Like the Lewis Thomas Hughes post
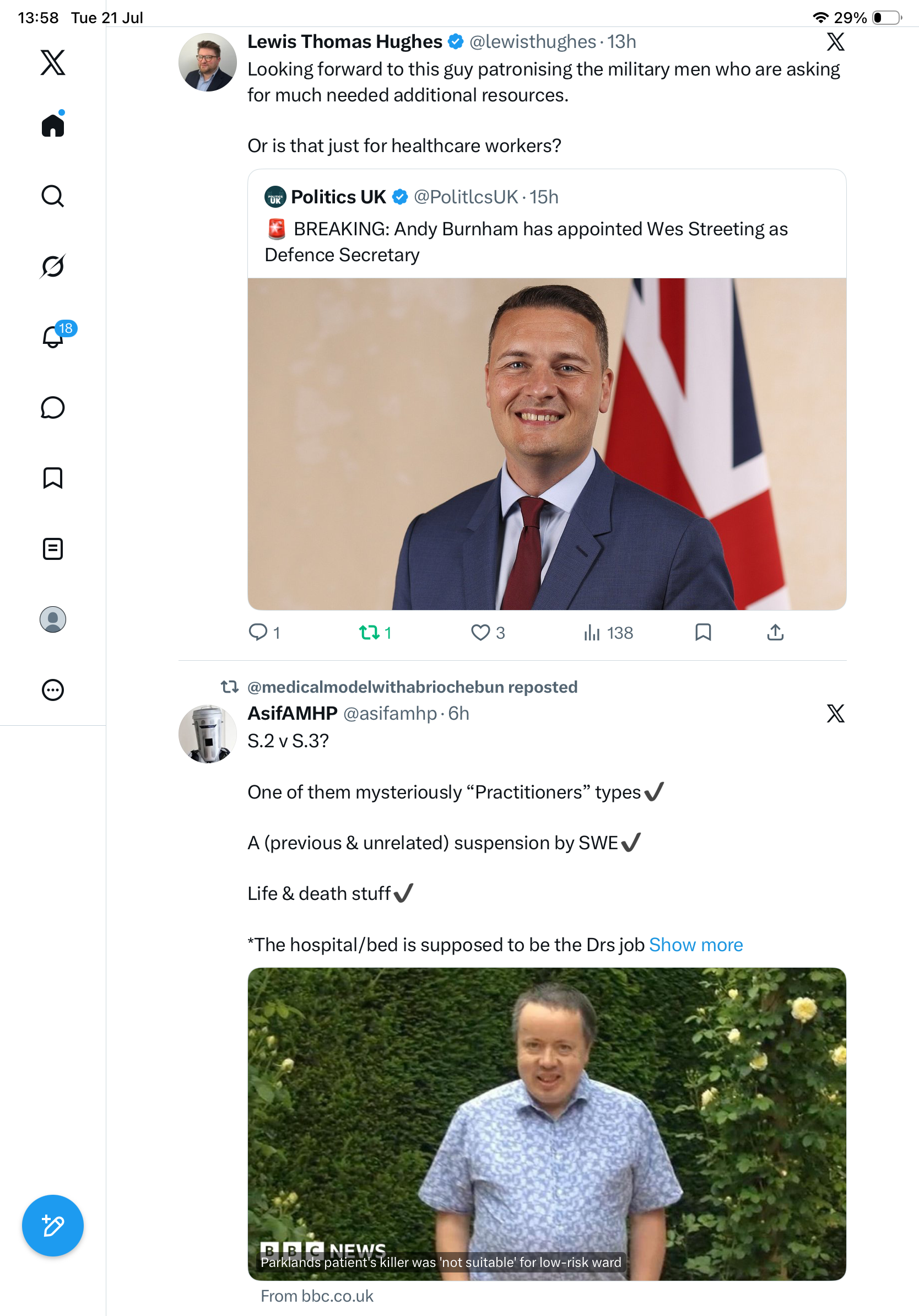The image size is (919, 1316). pyautogui.click(x=488, y=632)
